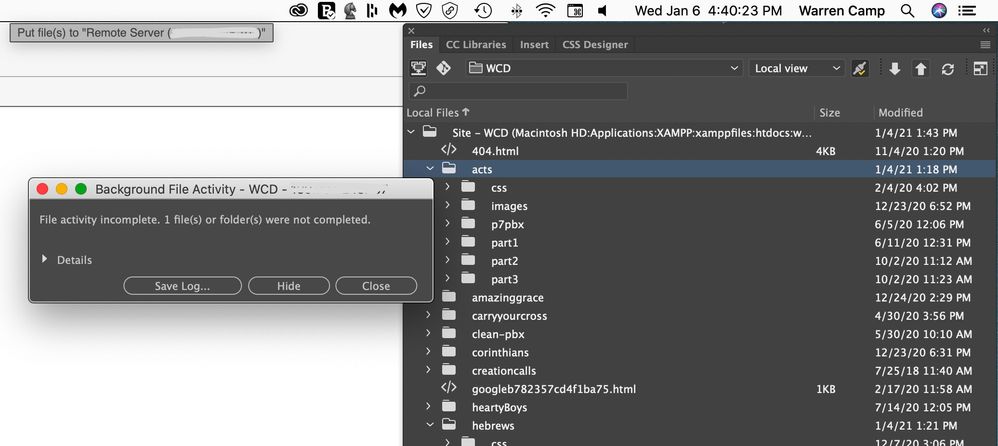Open the Creative Cloud menu bar icon
This screenshot has height=446, width=998.
coord(299,10)
